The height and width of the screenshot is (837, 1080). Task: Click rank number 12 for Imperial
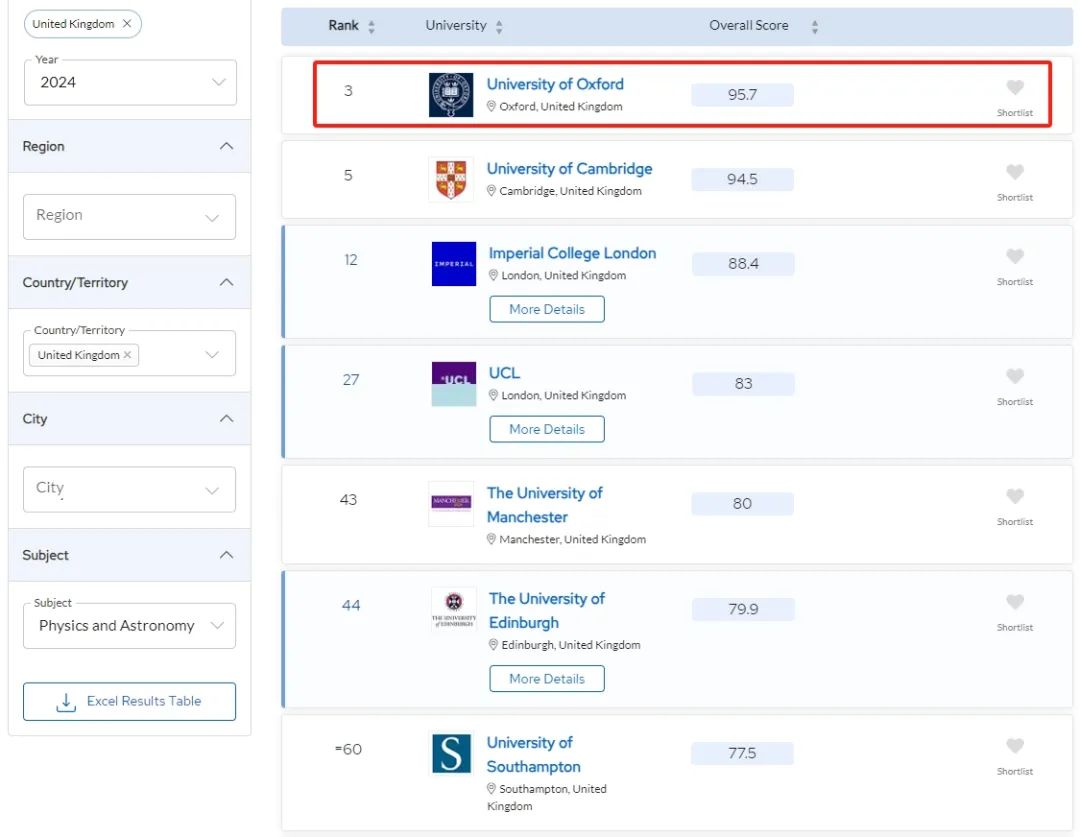[x=351, y=260]
